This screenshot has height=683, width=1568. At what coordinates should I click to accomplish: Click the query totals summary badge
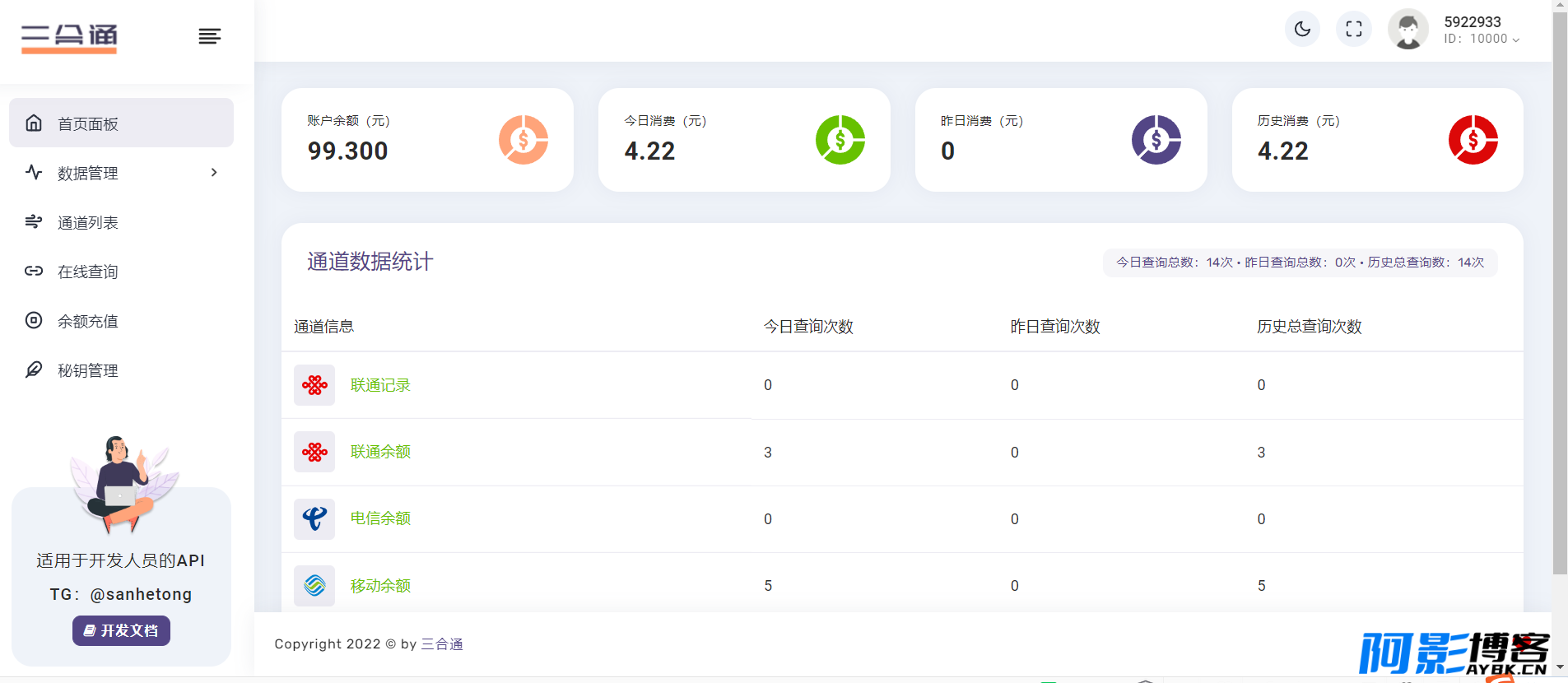pos(1300,263)
